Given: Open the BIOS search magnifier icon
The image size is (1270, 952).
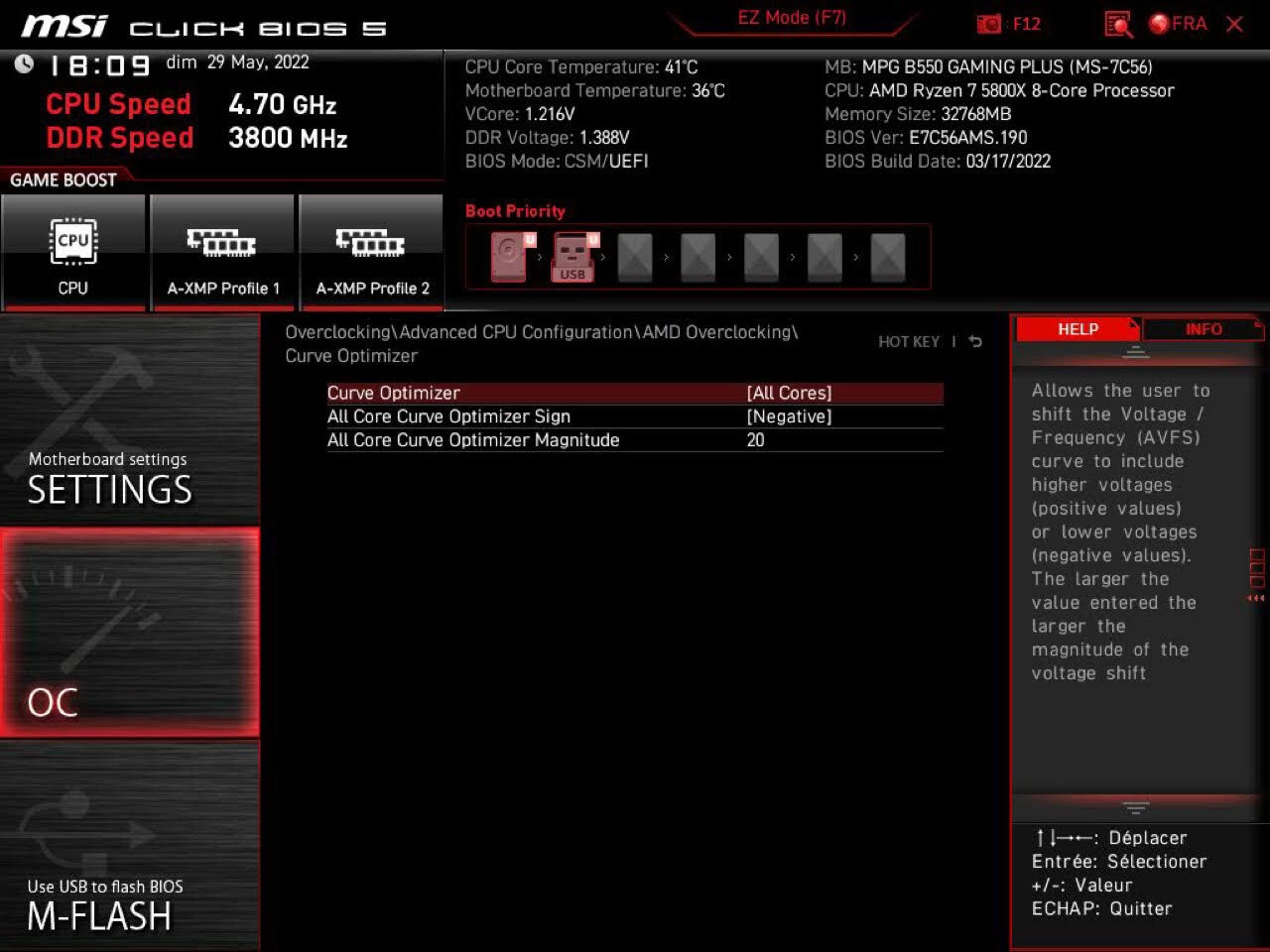Looking at the screenshot, I should (x=1118, y=24).
